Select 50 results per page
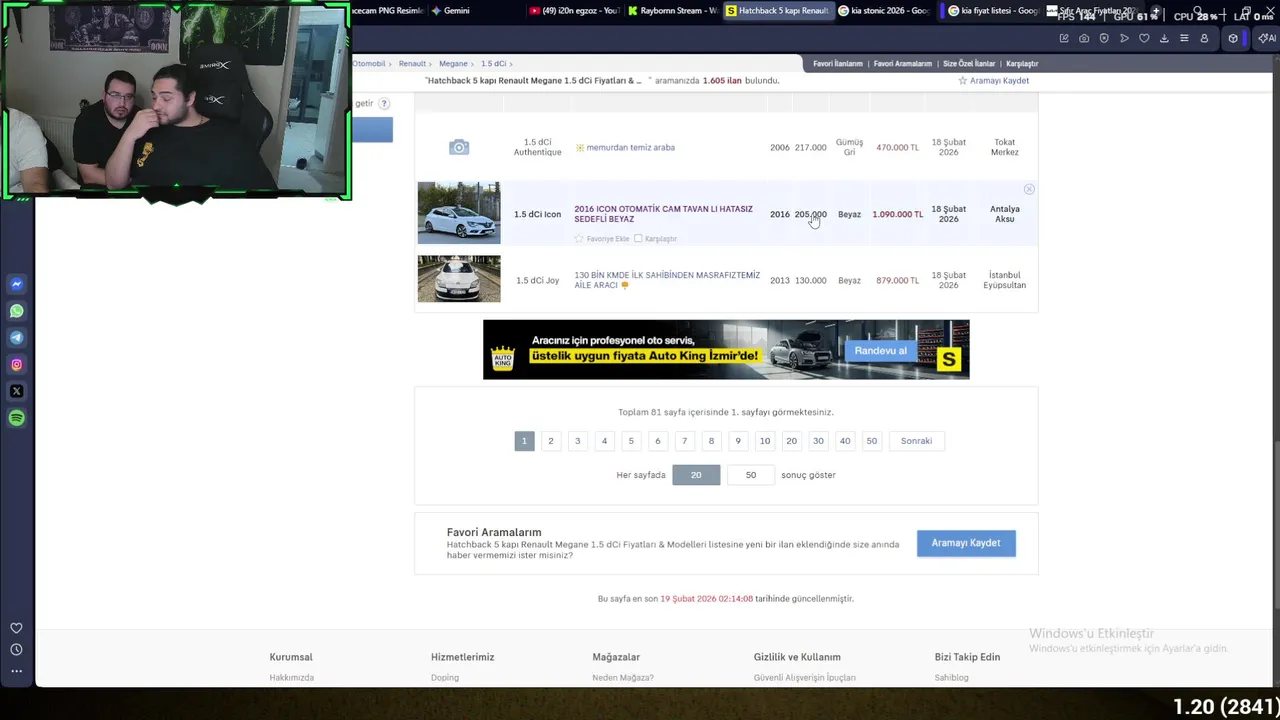Screen dimensions: 1280x720 (x=751, y=475)
